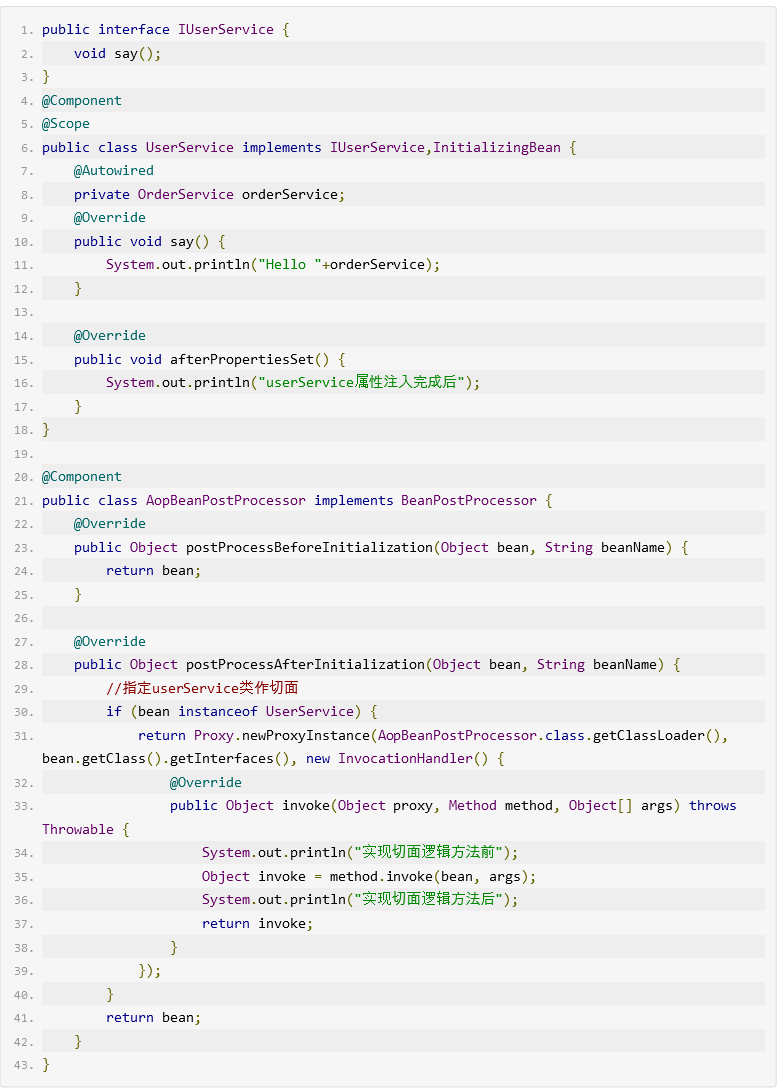Screen dimensions: 783x1091
Task: Click the "void say();" line
Action: pos(118,54)
